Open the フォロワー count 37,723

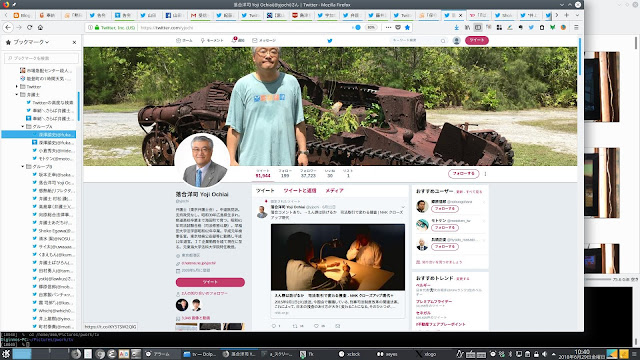308,173
